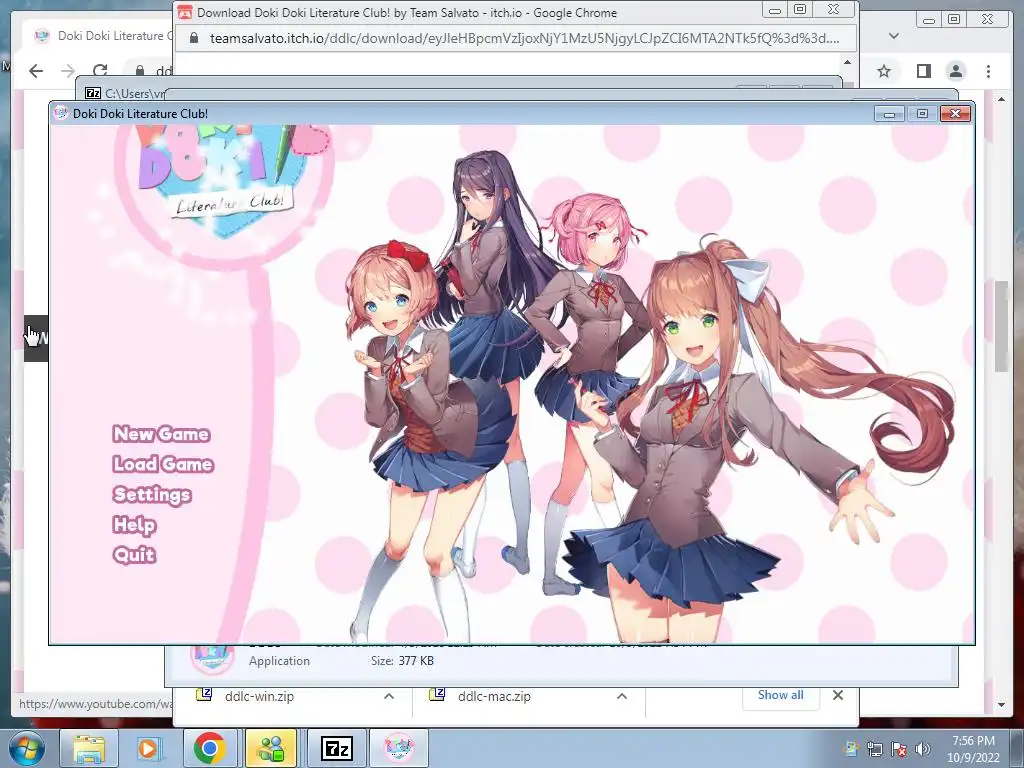Image resolution: width=1024 pixels, height=768 pixels.
Task: Click padlock icon in itch.io popup
Action: [x=193, y=38]
